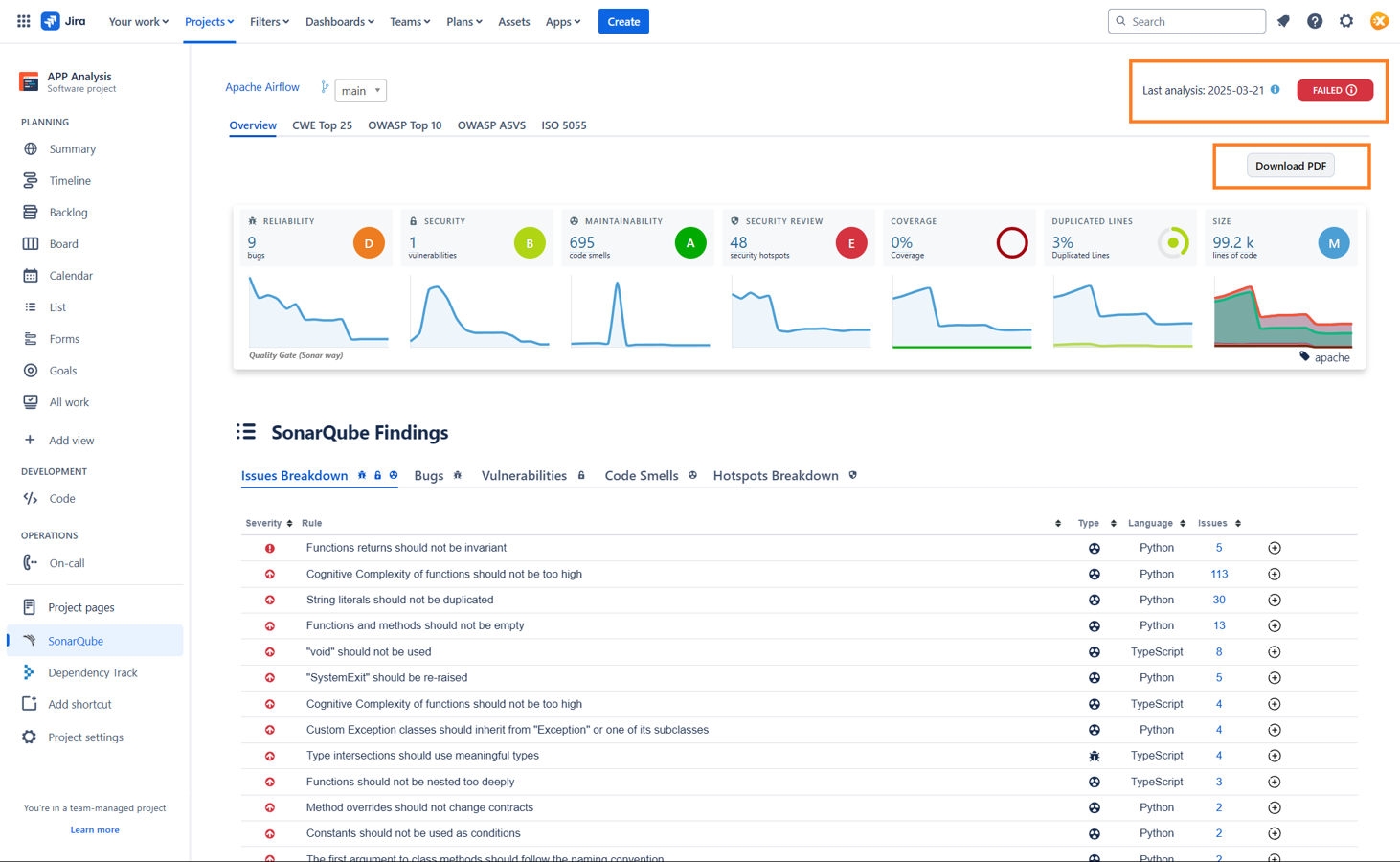Open the 113 issues link for Cognitive Complexity
The width and height of the screenshot is (1400, 862).
click(x=1218, y=573)
